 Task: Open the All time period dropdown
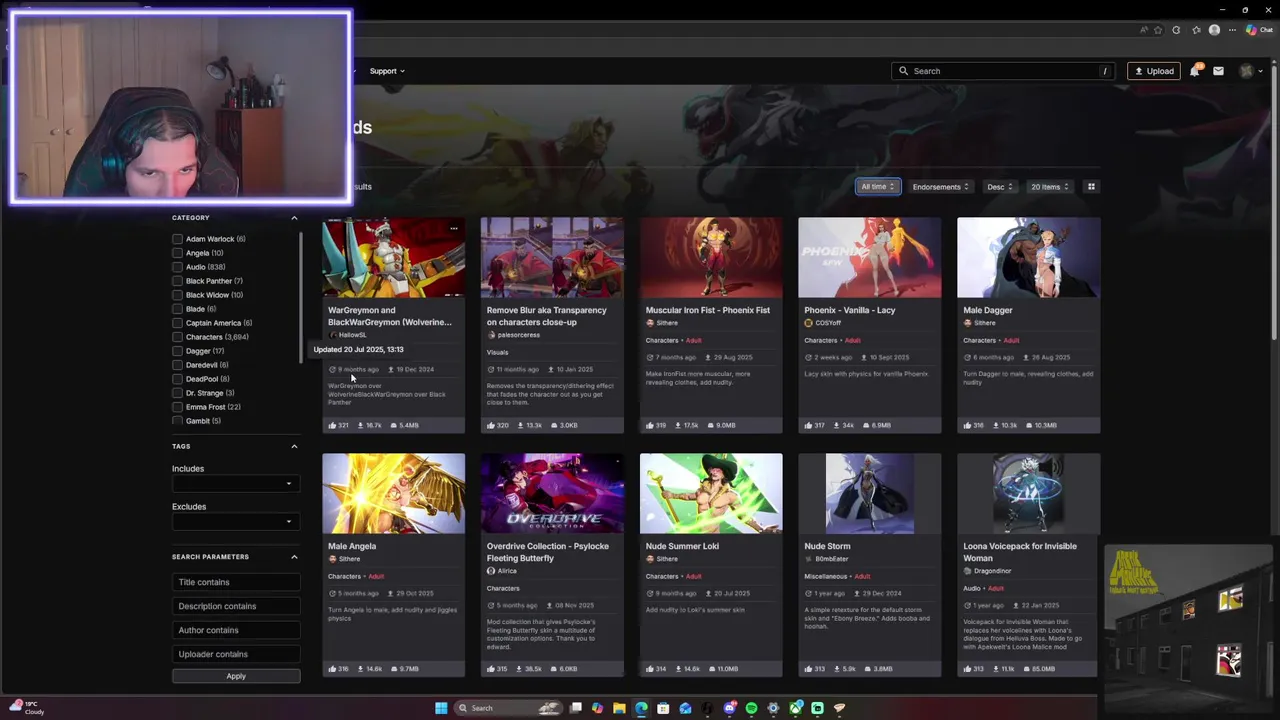(x=878, y=187)
